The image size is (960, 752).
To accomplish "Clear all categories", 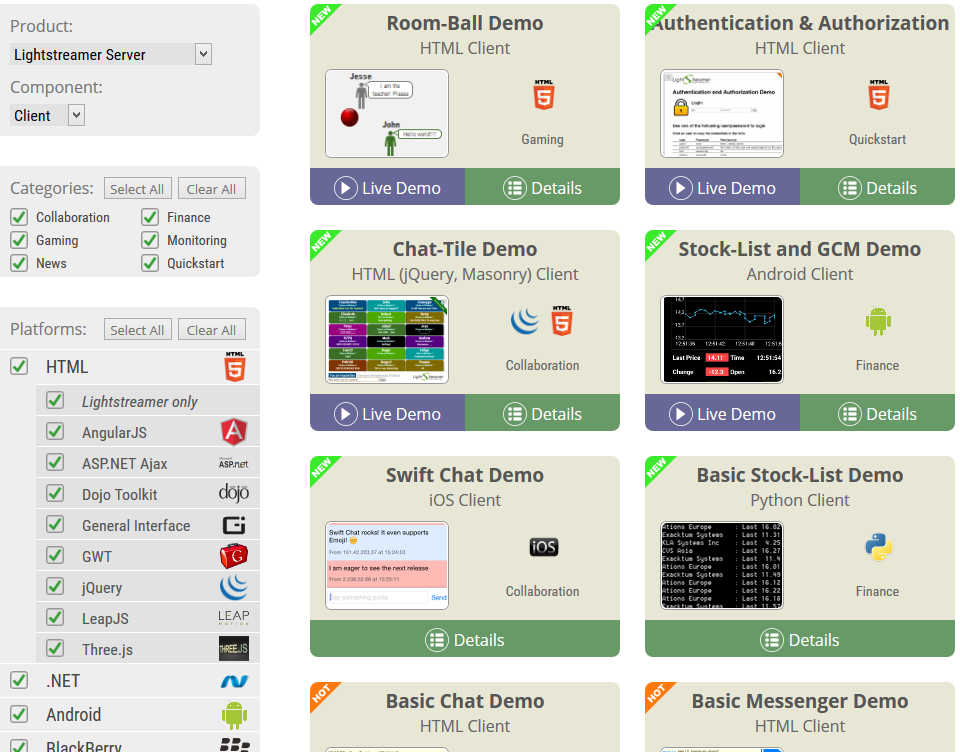I will (x=211, y=189).
